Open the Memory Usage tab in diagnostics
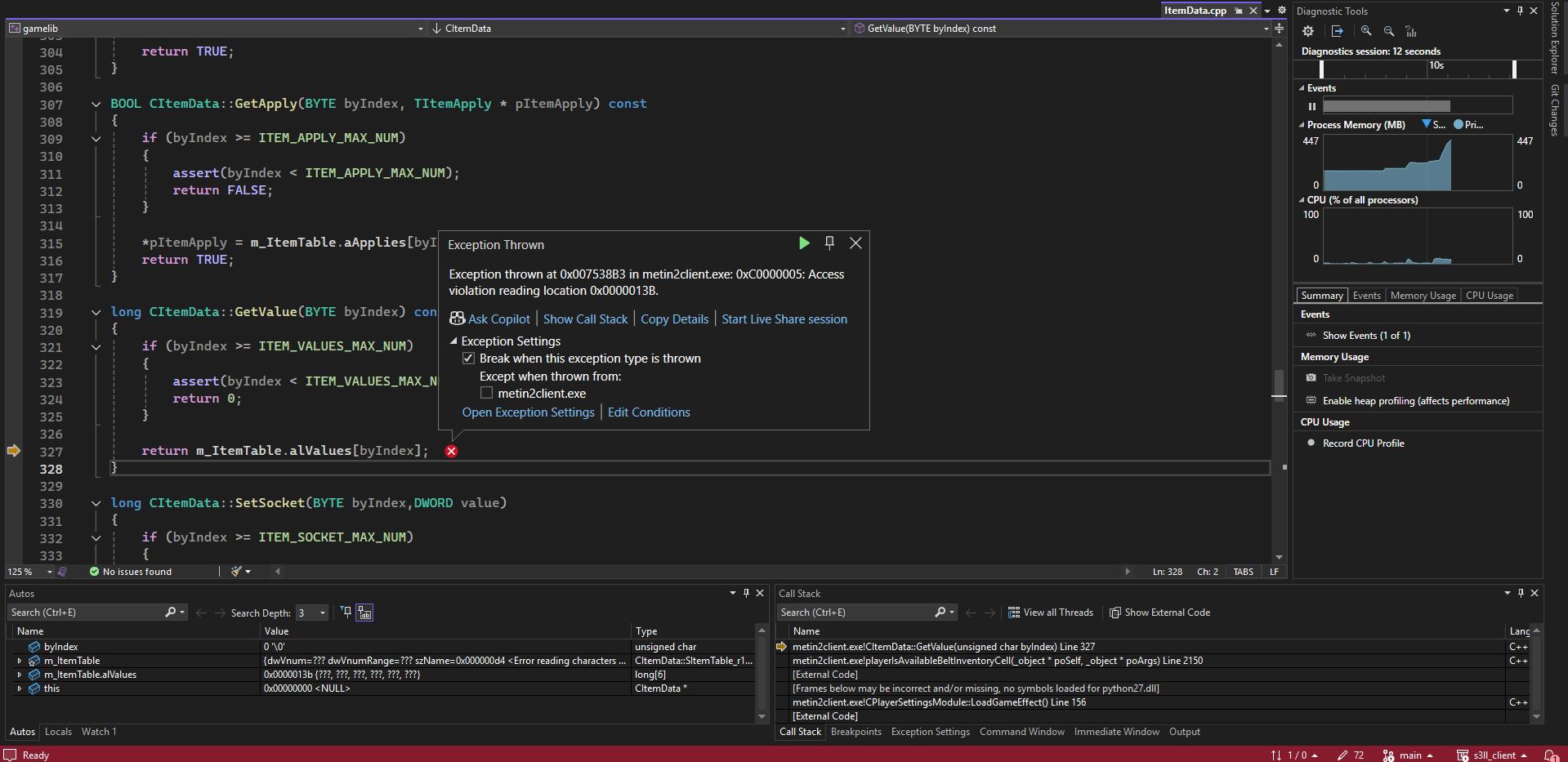The image size is (1568, 762). [1423, 296]
